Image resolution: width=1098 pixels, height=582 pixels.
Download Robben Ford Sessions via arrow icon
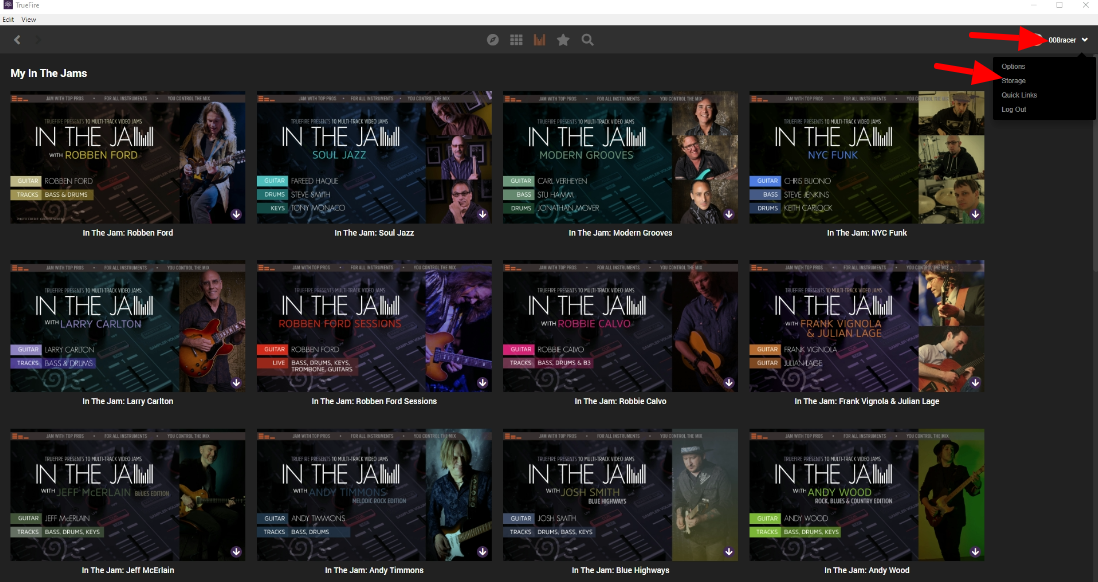(x=482, y=382)
